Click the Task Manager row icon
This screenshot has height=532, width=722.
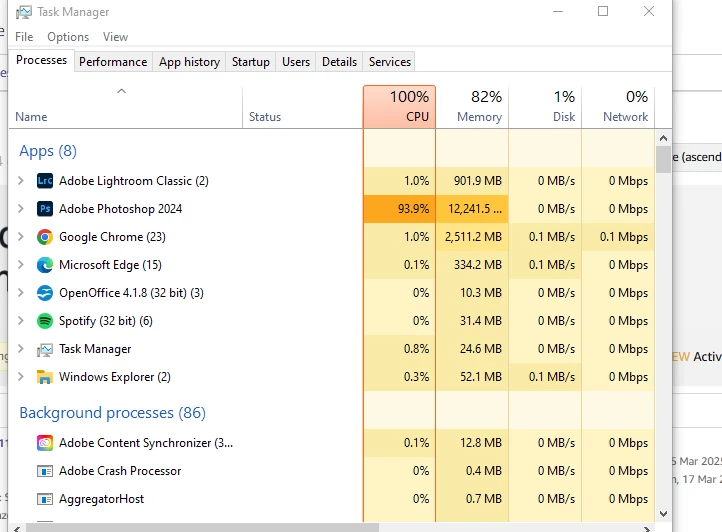coord(45,350)
